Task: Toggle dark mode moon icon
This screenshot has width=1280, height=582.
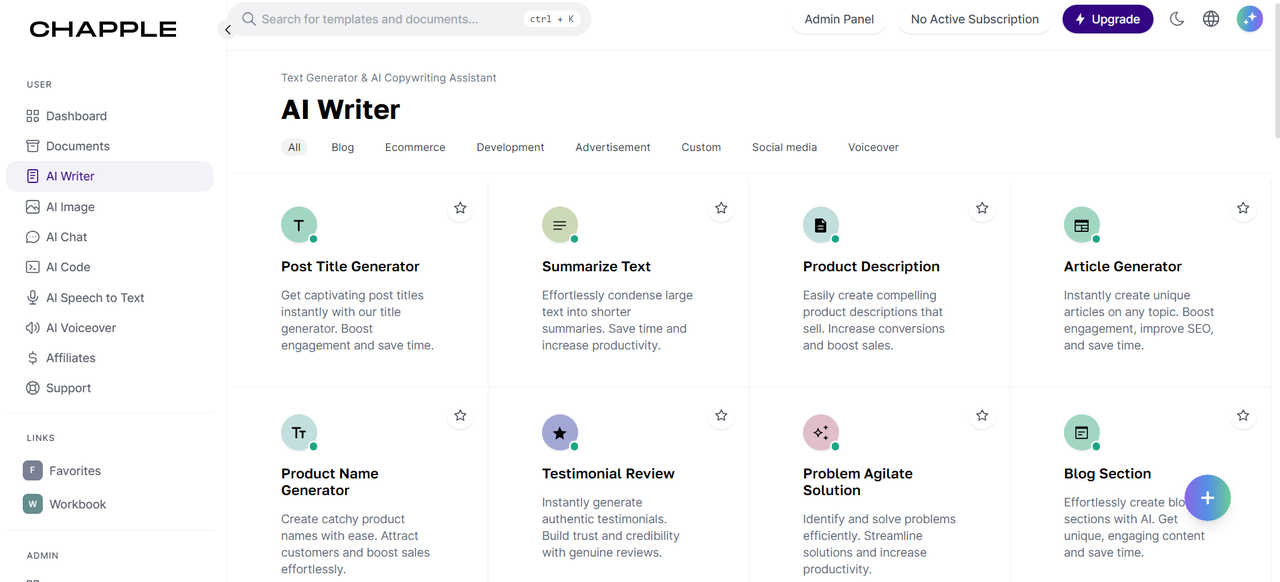Action: click(1177, 19)
